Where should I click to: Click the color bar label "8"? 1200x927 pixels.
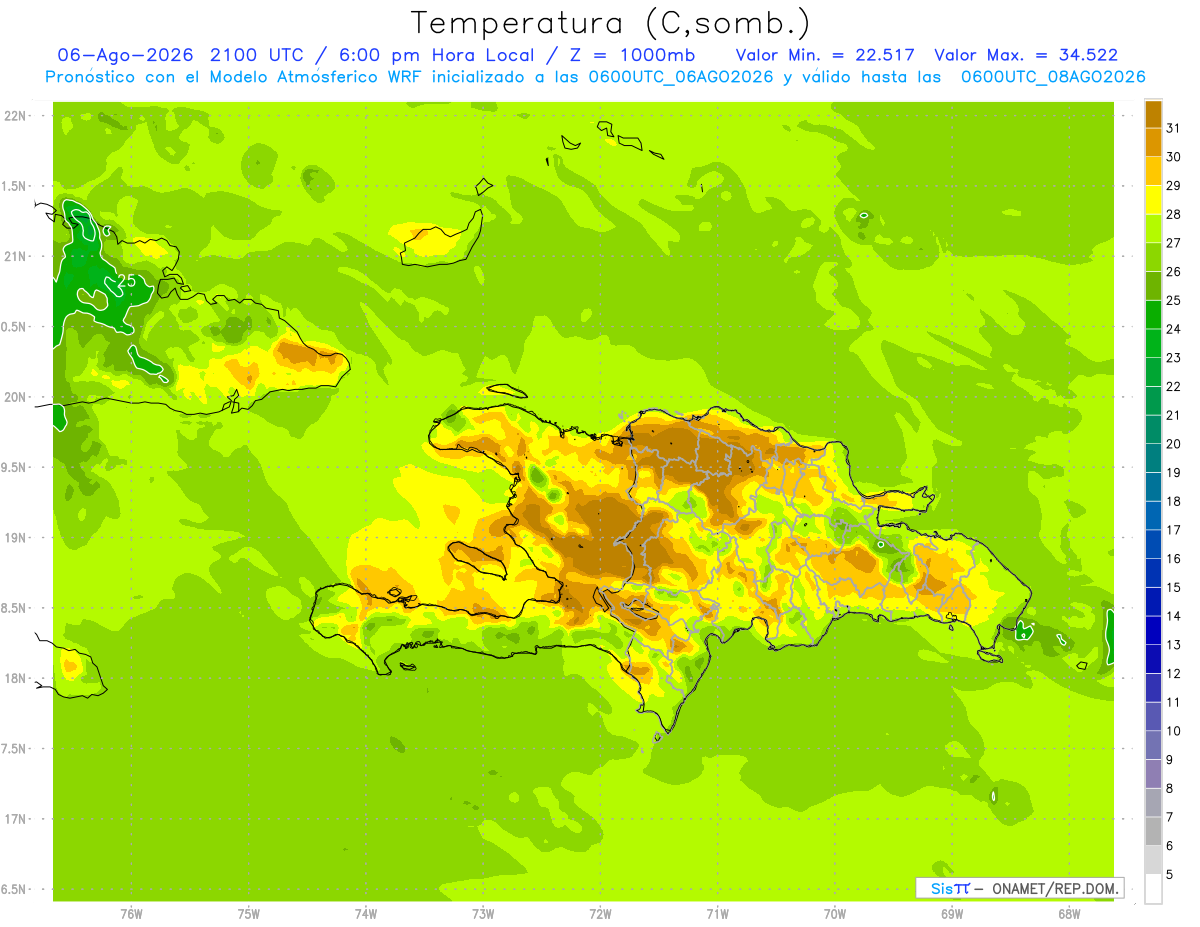coord(1169,789)
